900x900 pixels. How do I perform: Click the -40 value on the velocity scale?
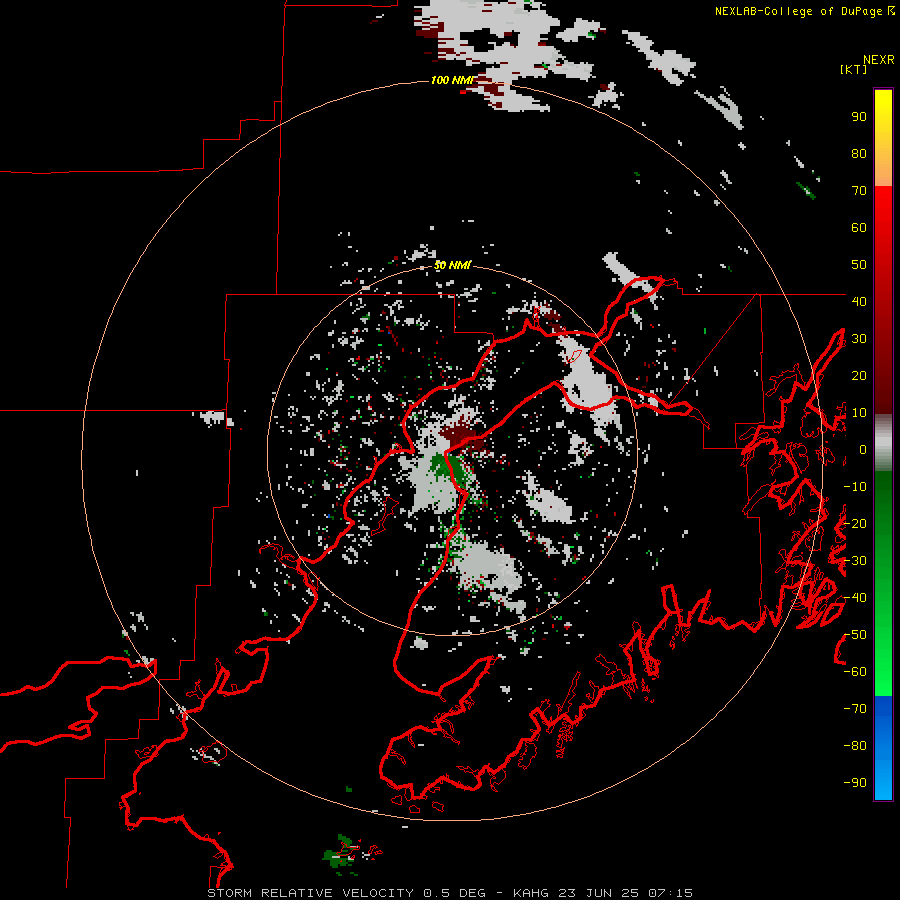(855, 598)
